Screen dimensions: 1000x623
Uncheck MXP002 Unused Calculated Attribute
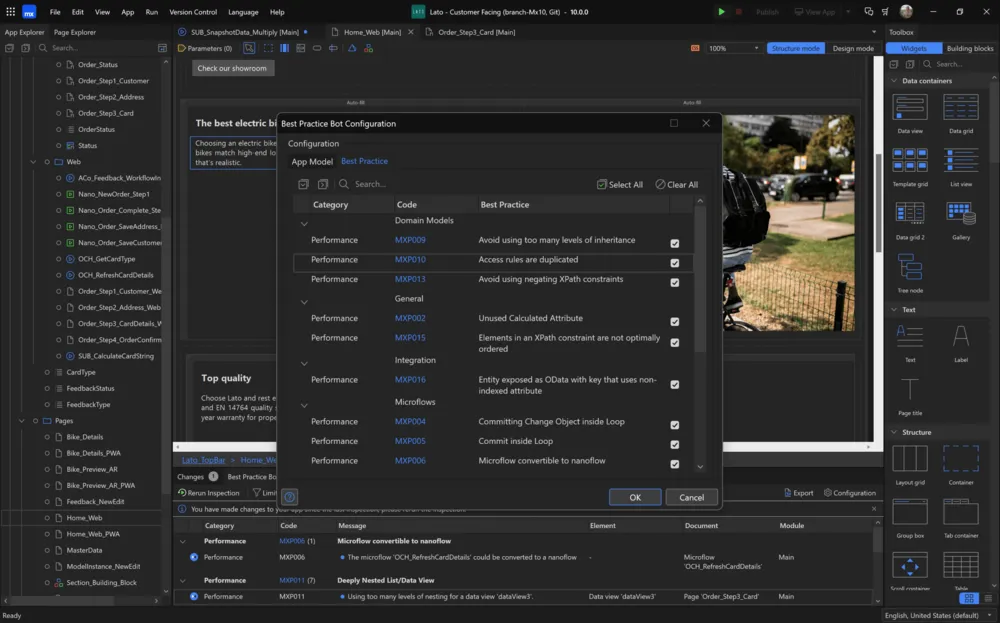click(675, 321)
